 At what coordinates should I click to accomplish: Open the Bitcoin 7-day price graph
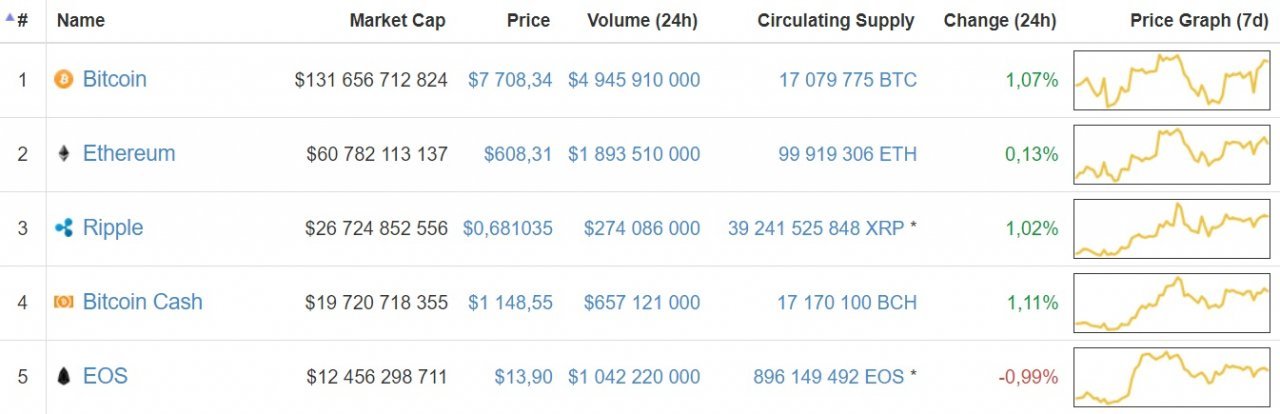(x=1172, y=80)
